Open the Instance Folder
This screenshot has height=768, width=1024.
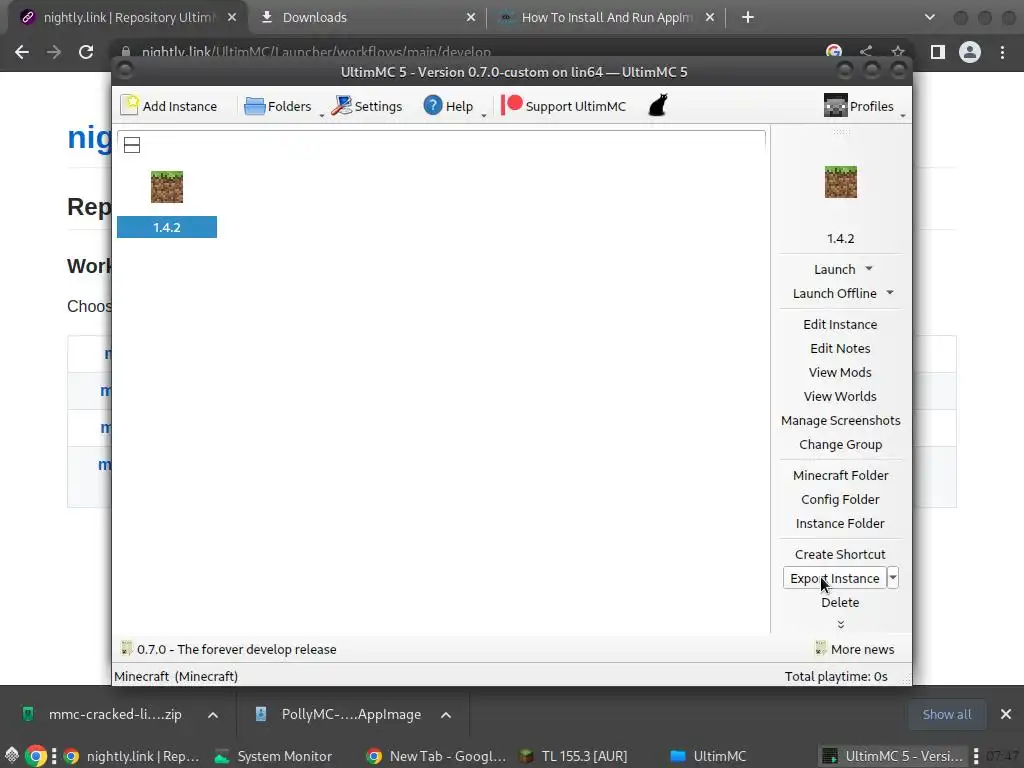point(840,524)
